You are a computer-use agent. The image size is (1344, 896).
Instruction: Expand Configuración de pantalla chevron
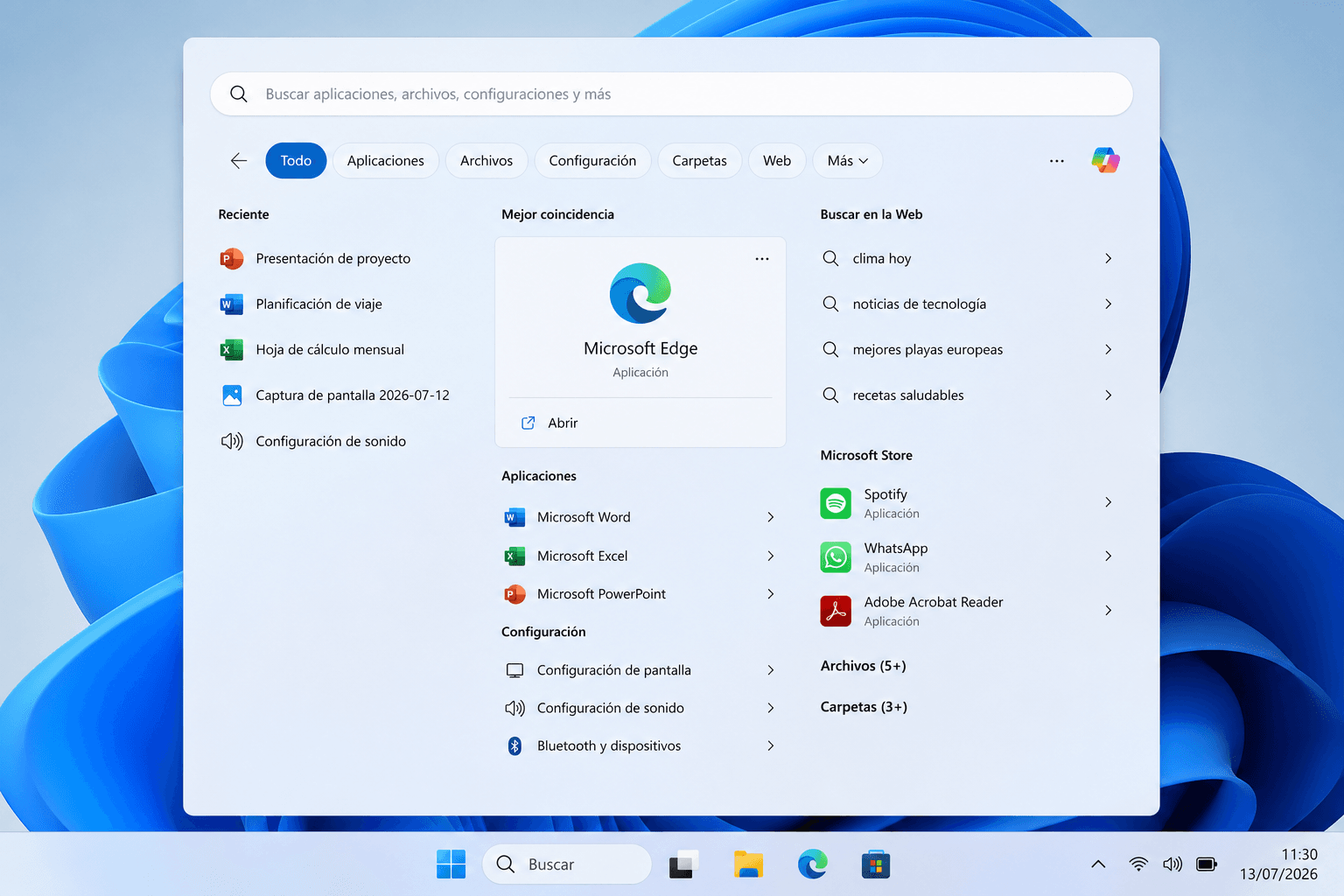click(770, 670)
